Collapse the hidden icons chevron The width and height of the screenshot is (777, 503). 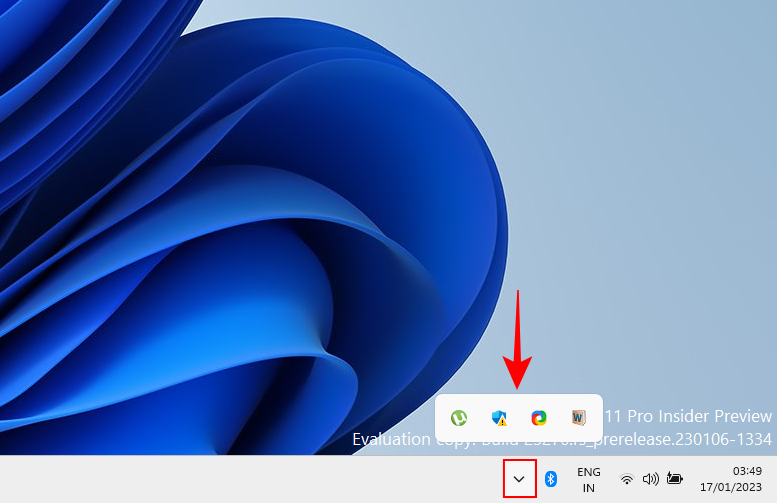[519, 479]
